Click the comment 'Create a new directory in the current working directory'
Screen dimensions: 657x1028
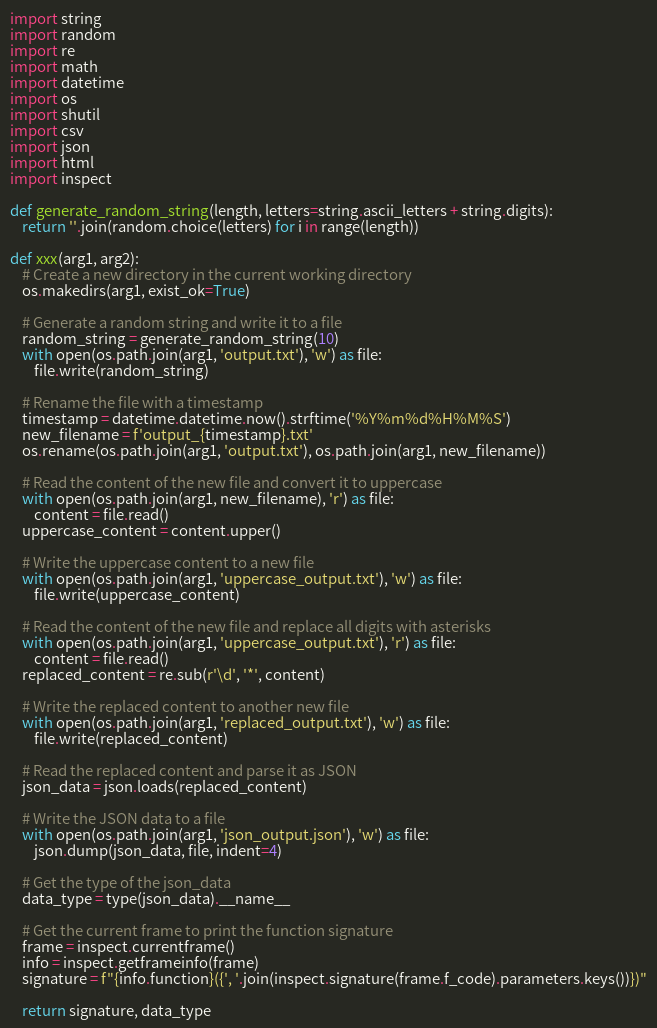click(x=216, y=275)
